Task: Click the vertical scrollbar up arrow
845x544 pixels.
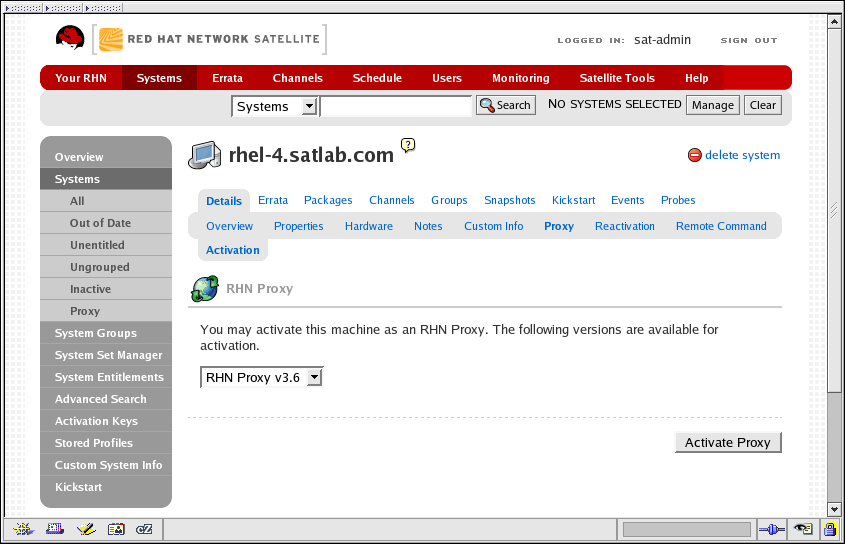Action: click(x=834, y=22)
